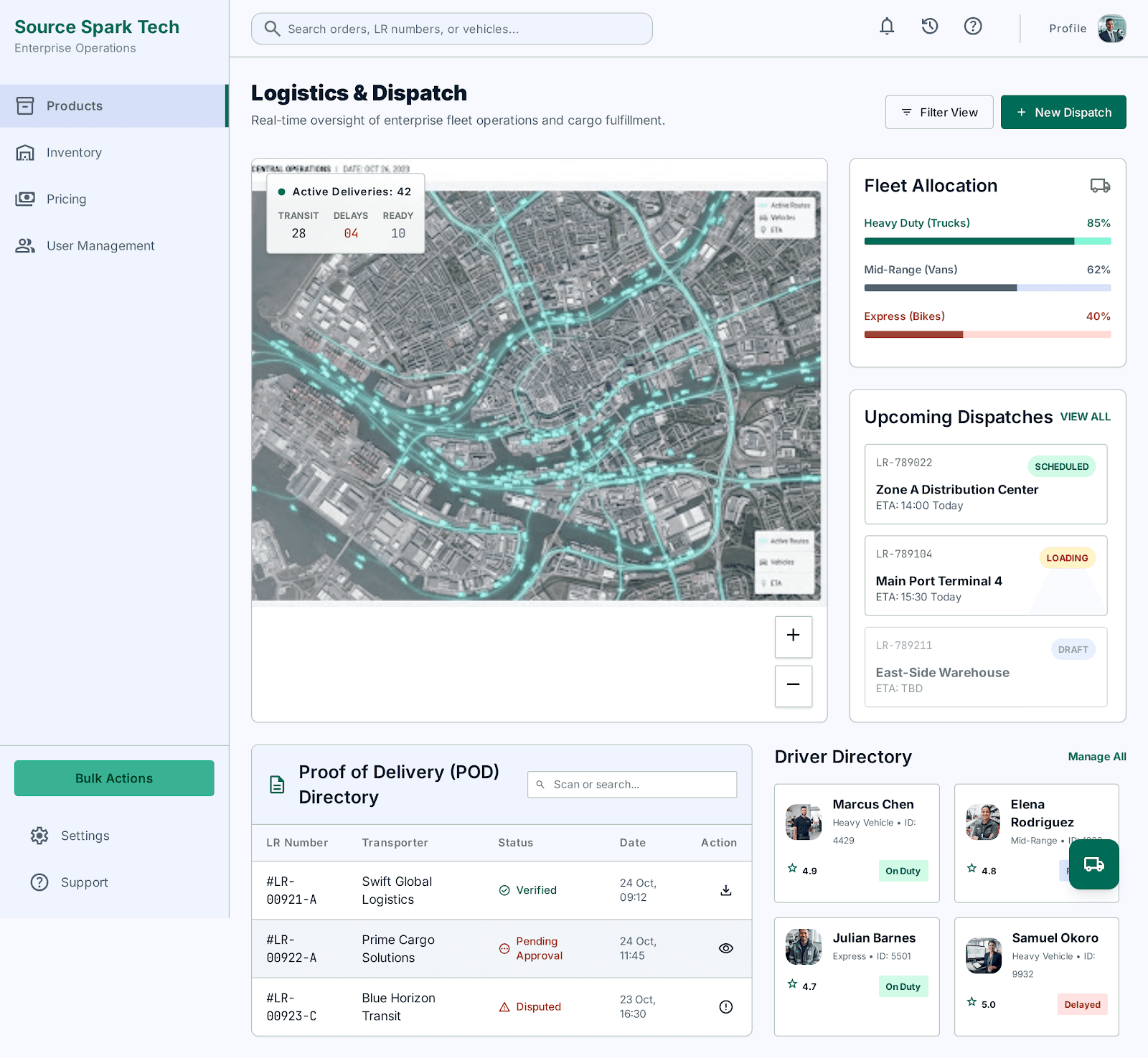The height and width of the screenshot is (1058, 1148).
Task: Click Julian Barnes On Duty badge
Action: 903,986
